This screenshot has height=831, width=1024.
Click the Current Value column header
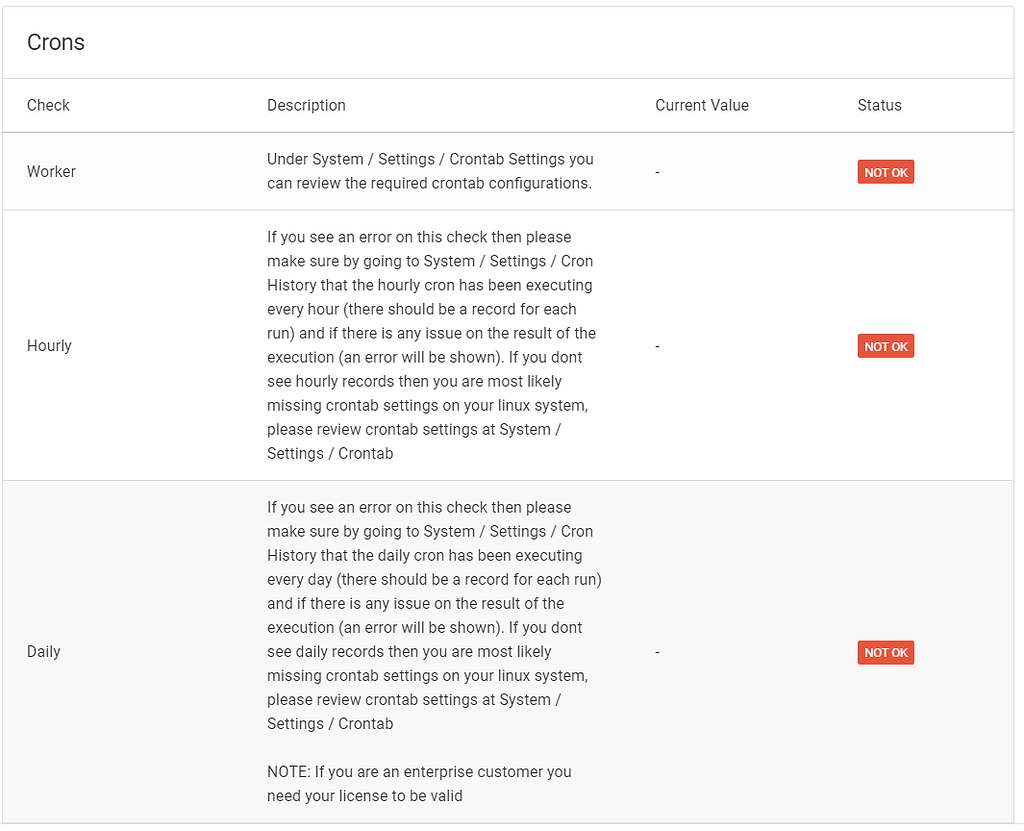coord(702,105)
